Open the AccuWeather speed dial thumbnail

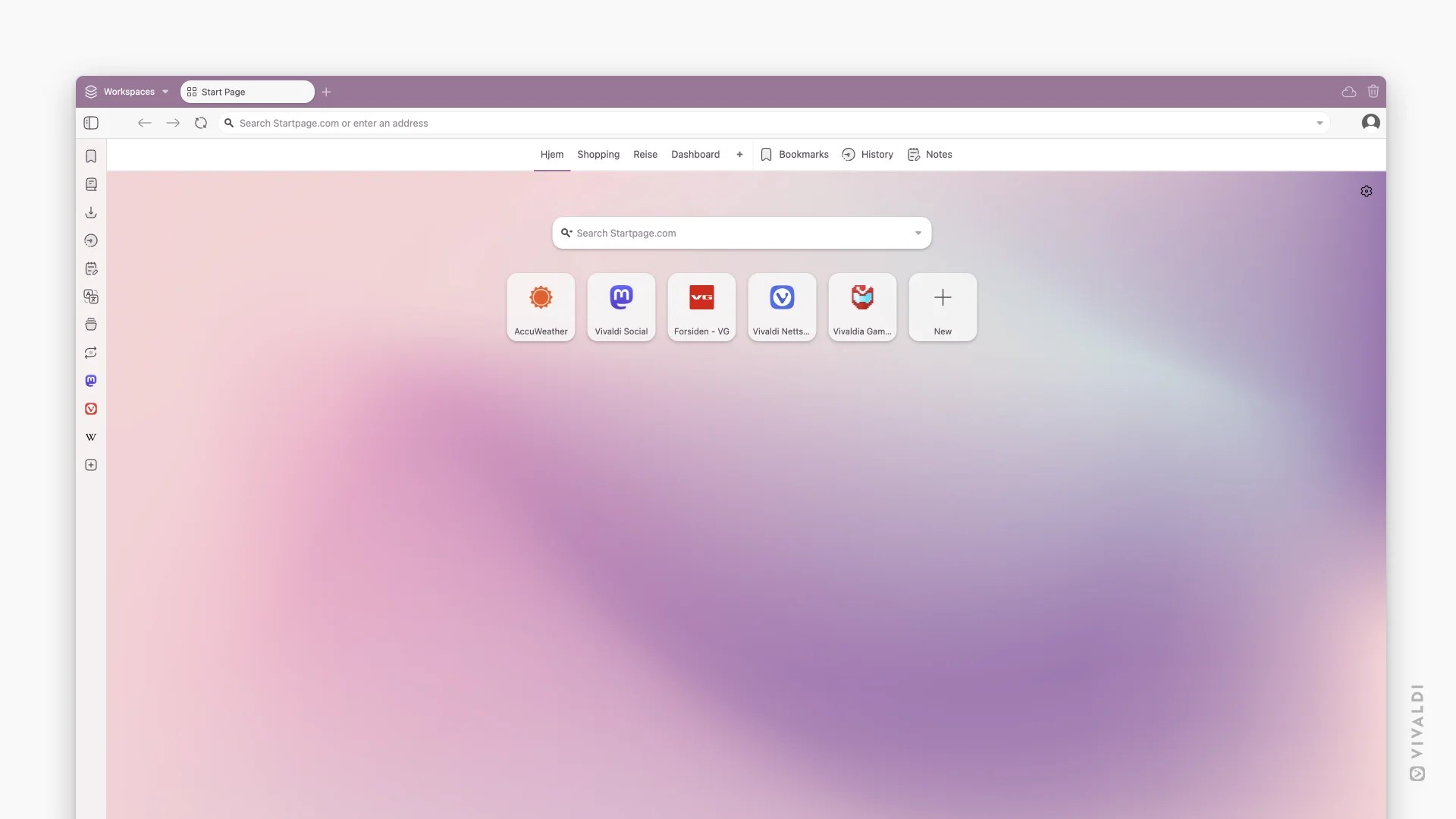541,307
